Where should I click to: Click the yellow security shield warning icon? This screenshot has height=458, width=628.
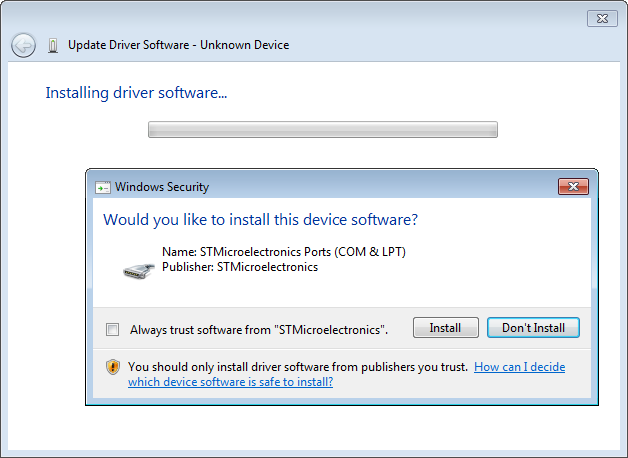pos(113,367)
